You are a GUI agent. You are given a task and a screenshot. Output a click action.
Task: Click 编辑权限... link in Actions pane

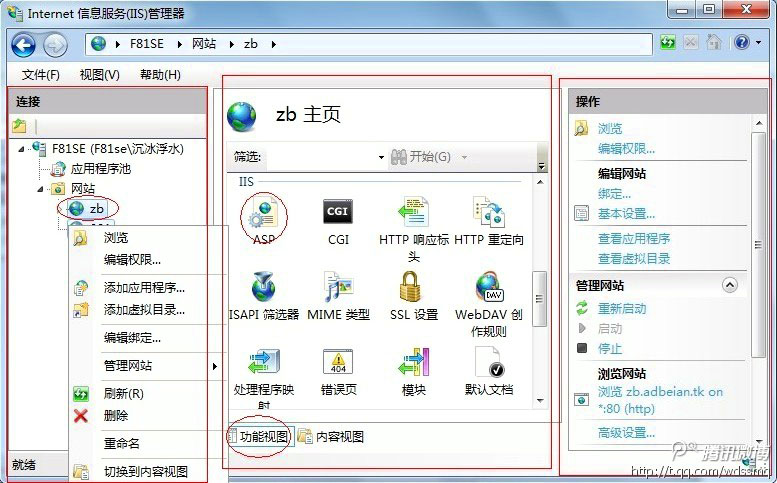point(626,149)
